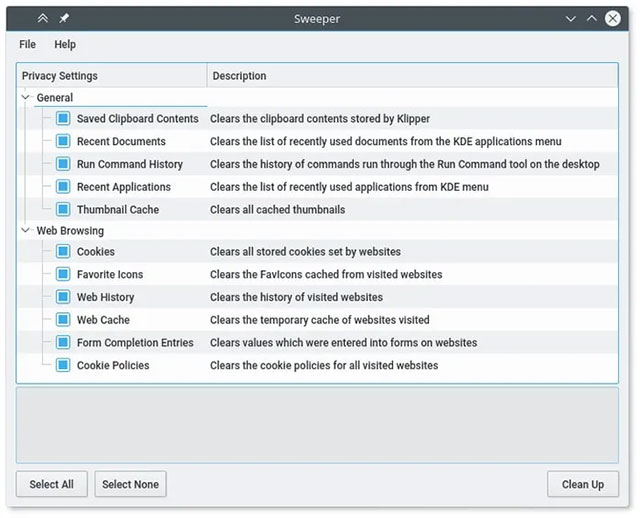Maximize the Sweeper window
The image size is (640, 518).
592,18
